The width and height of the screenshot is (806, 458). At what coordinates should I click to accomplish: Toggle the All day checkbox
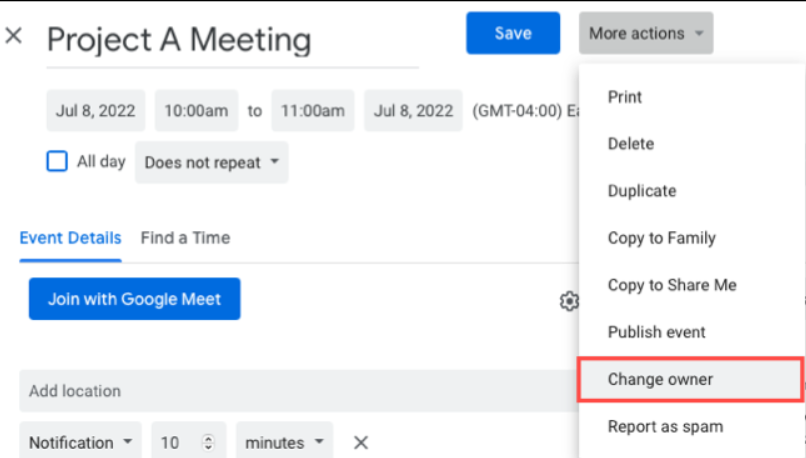(57, 162)
